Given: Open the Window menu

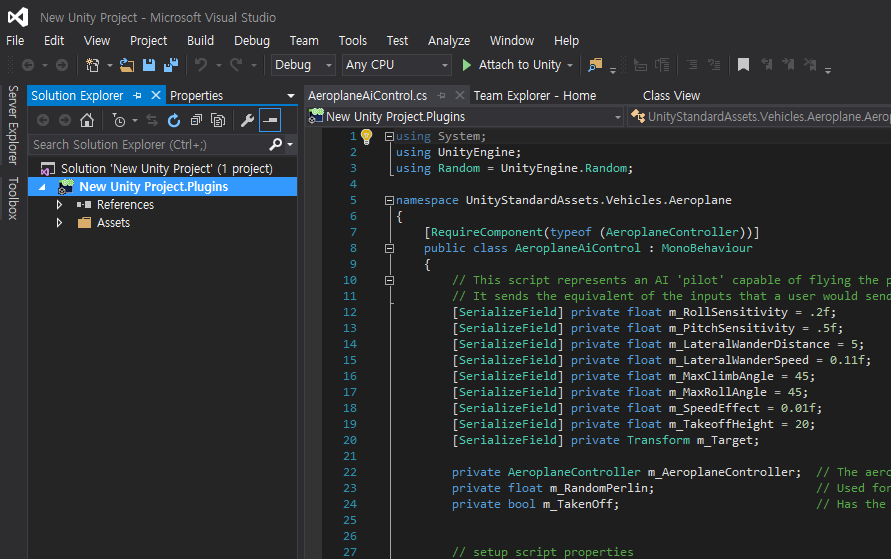Looking at the screenshot, I should pyautogui.click(x=512, y=41).
